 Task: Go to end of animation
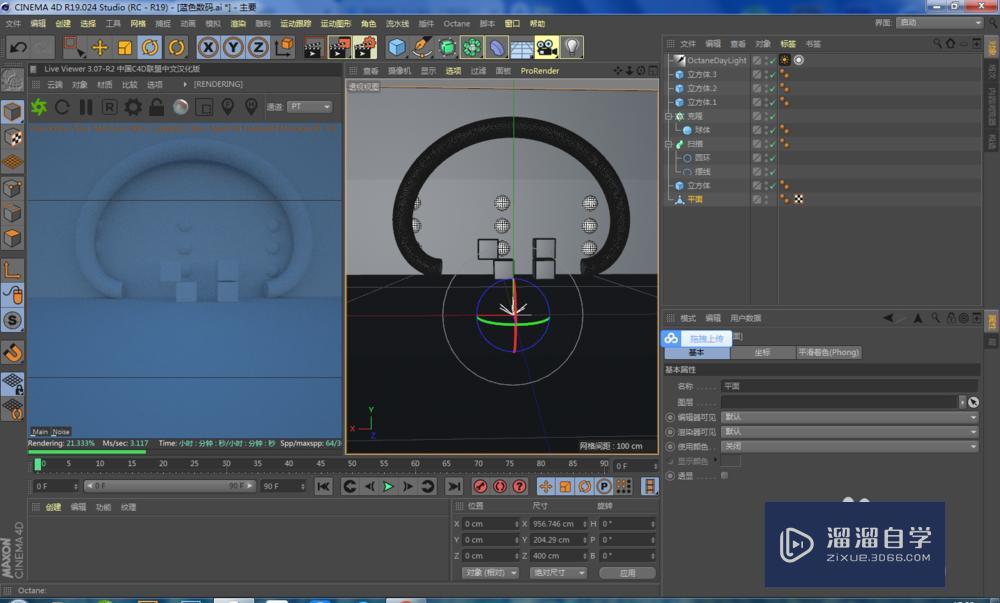tap(453, 487)
